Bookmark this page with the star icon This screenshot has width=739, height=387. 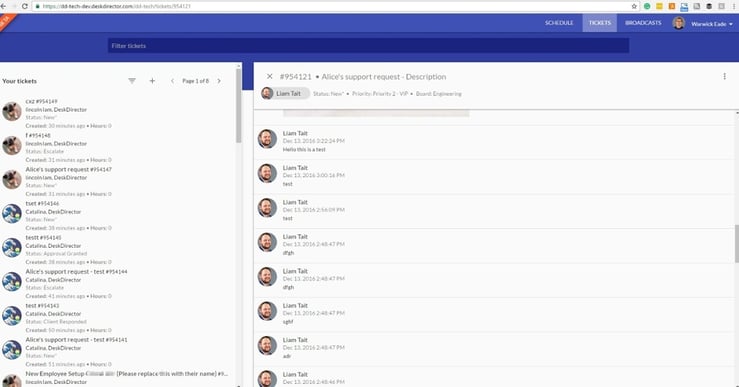click(634, 6)
